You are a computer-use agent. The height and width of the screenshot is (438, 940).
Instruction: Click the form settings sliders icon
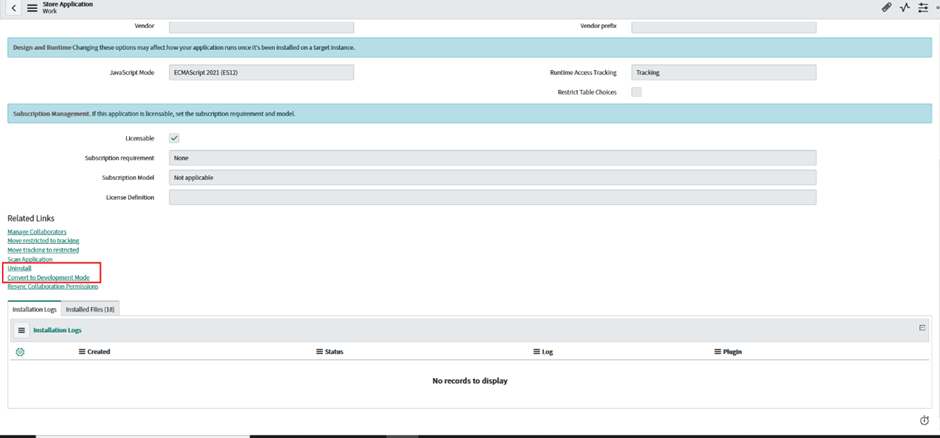(923, 8)
